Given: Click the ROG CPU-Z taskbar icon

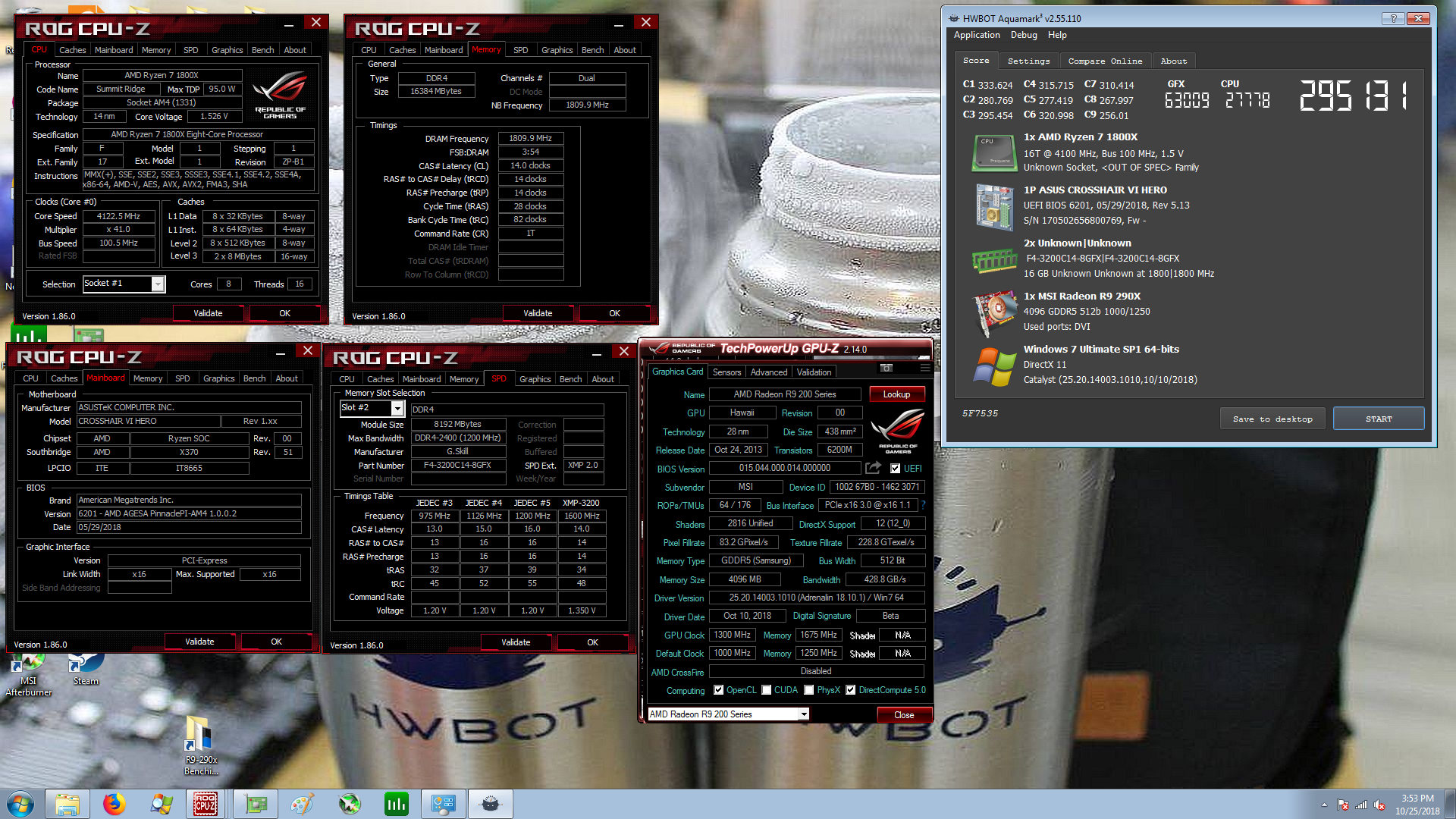Looking at the screenshot, I should pyautogui.click(x=206, y=804).
